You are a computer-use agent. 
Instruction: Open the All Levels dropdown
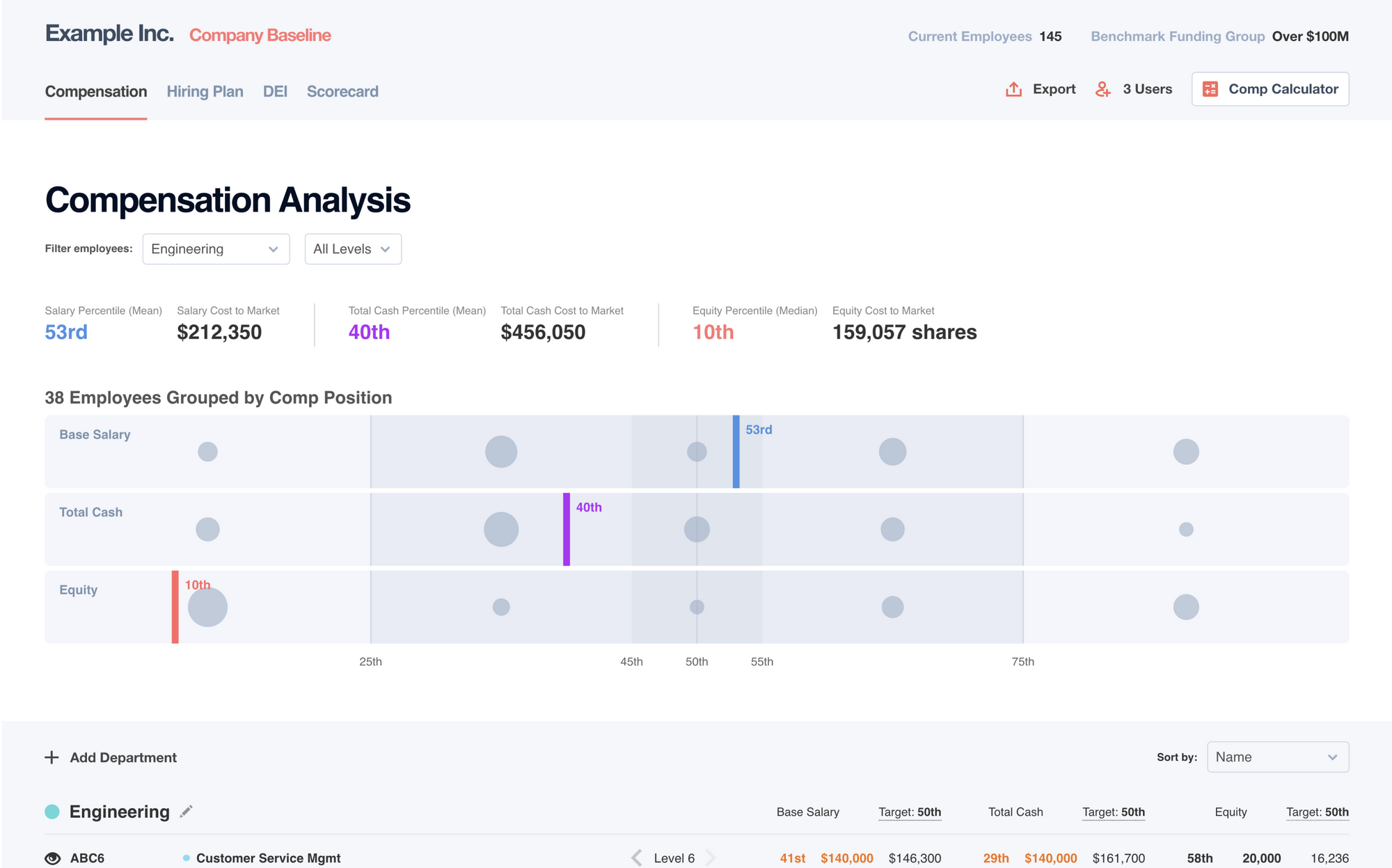click(353, 249)
